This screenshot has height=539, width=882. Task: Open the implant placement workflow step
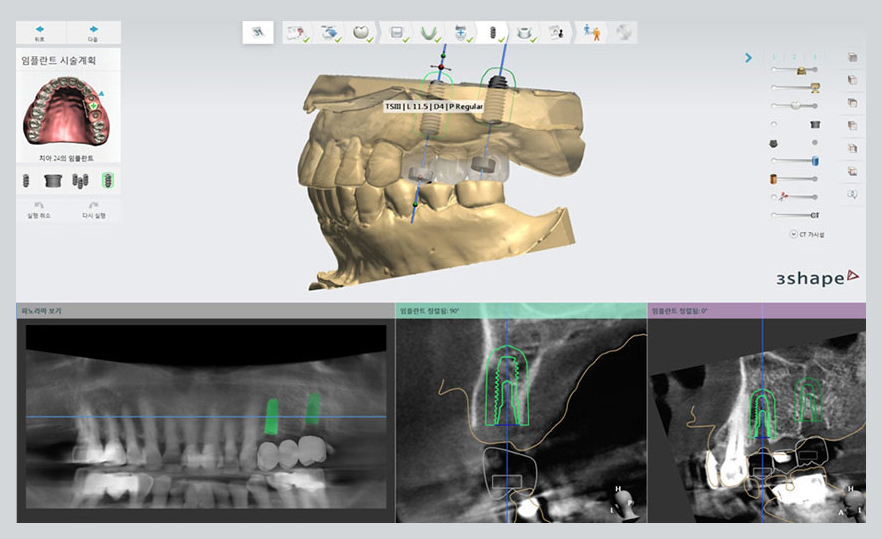point(492,33)
